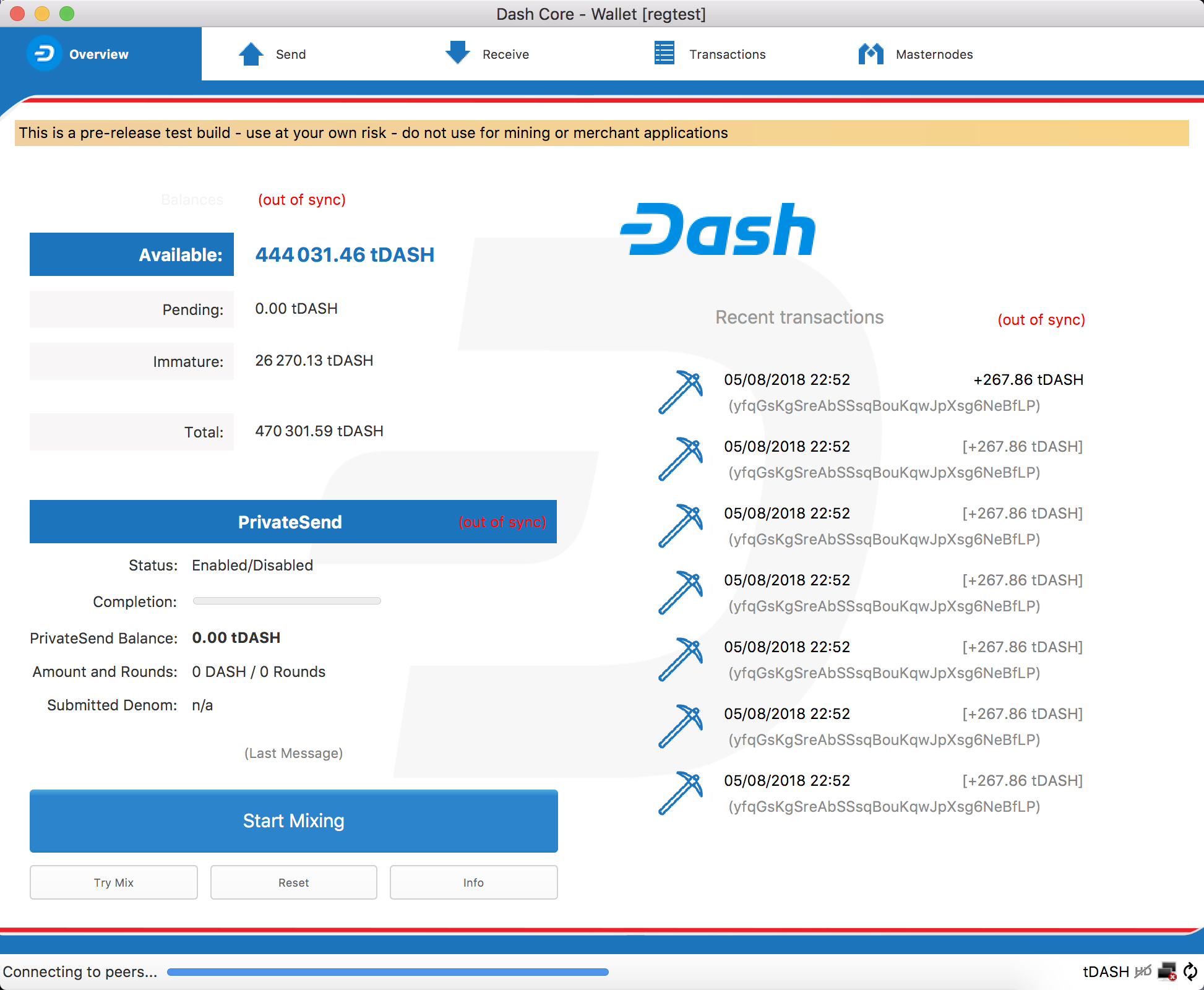Screen dimensions: 1204x990
Task: Click the second transaction's [+267.86 tDASH] amount
Action: (1022, 447)
